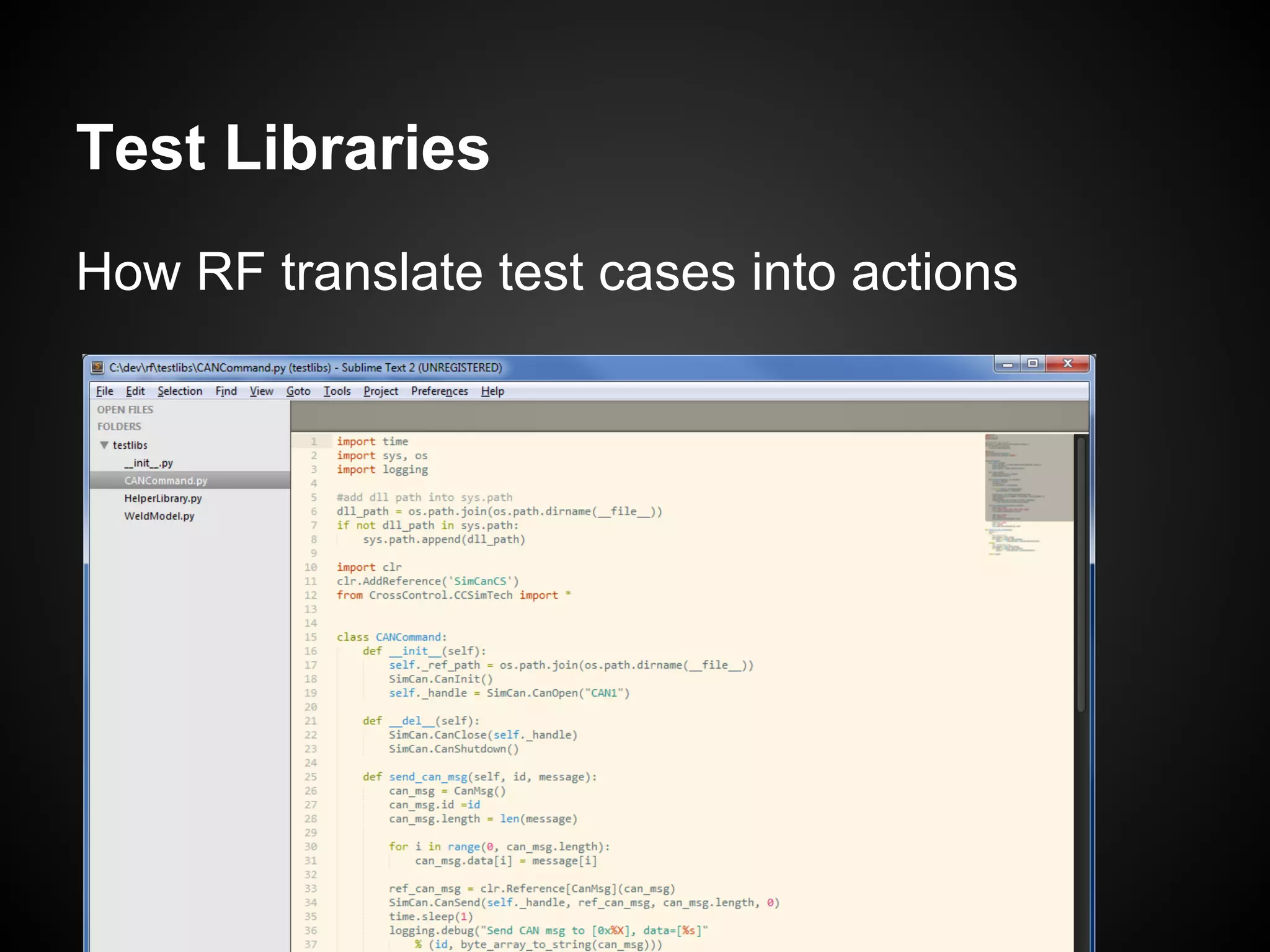Maximize the Sublime Text window
This screenshot has height=952, width=1270.
[1032, 364]
